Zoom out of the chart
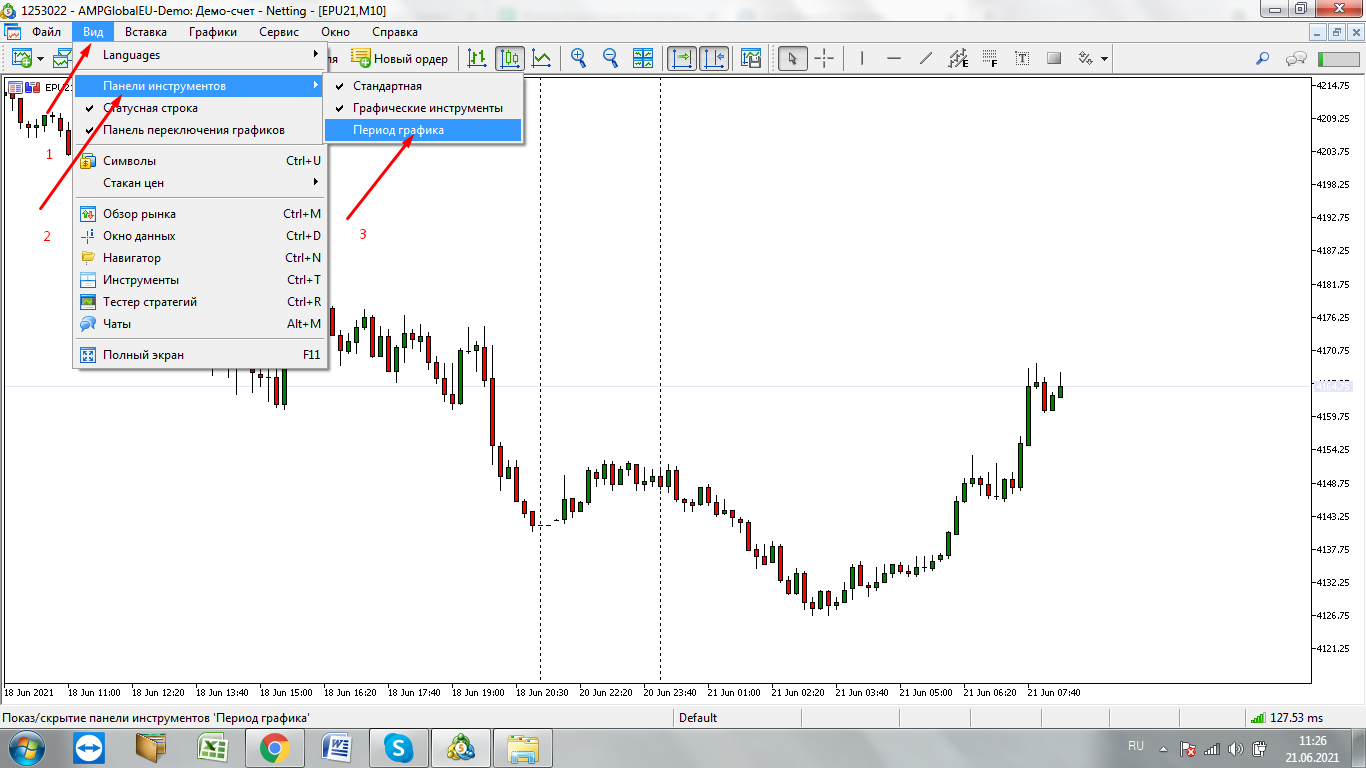Image resolution: width=1366 pixels, height=768 pixels. click(x=610, y=58)
